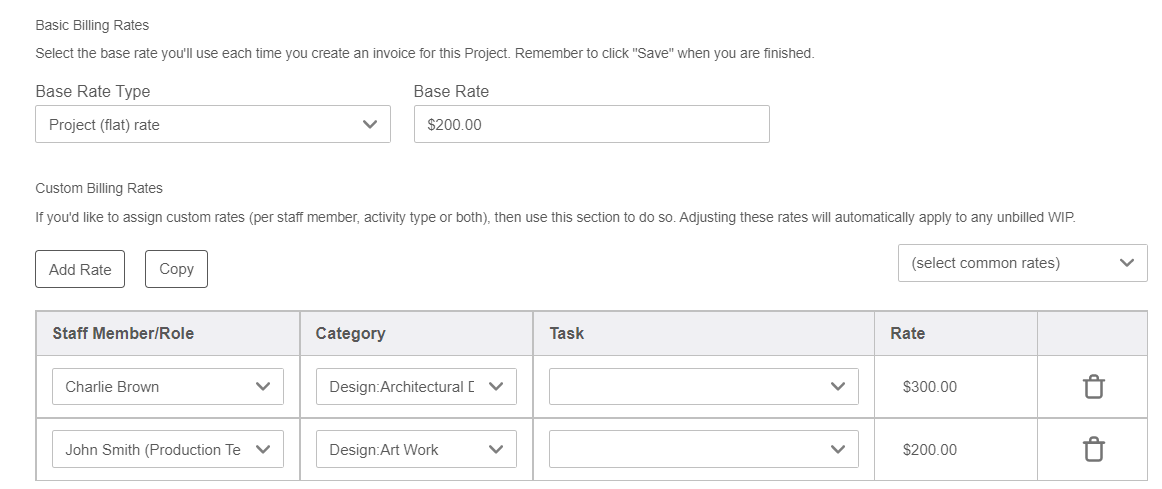Viewport: 1162px width, 489px height.
Task: Expand the select common rates dropdown
Action: [x=1022, y=263]
